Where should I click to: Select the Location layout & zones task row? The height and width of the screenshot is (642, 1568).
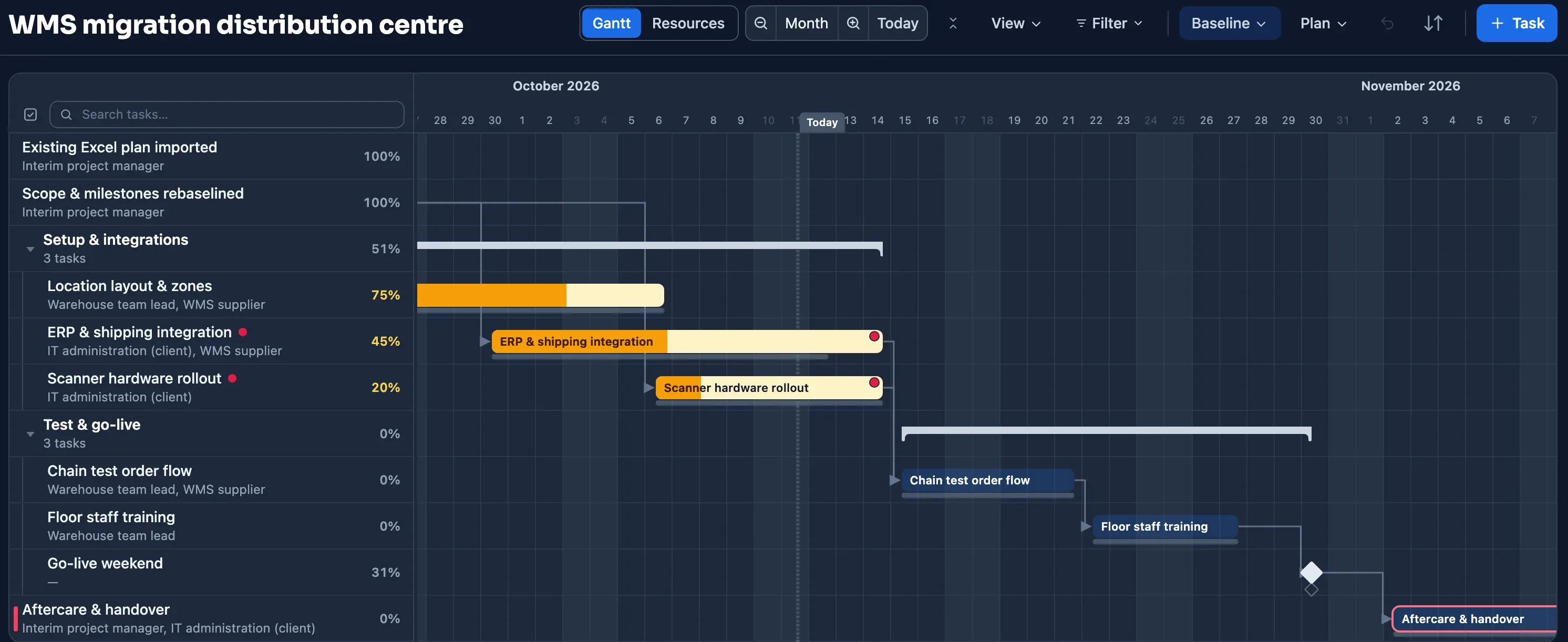(x=211, y=295)
